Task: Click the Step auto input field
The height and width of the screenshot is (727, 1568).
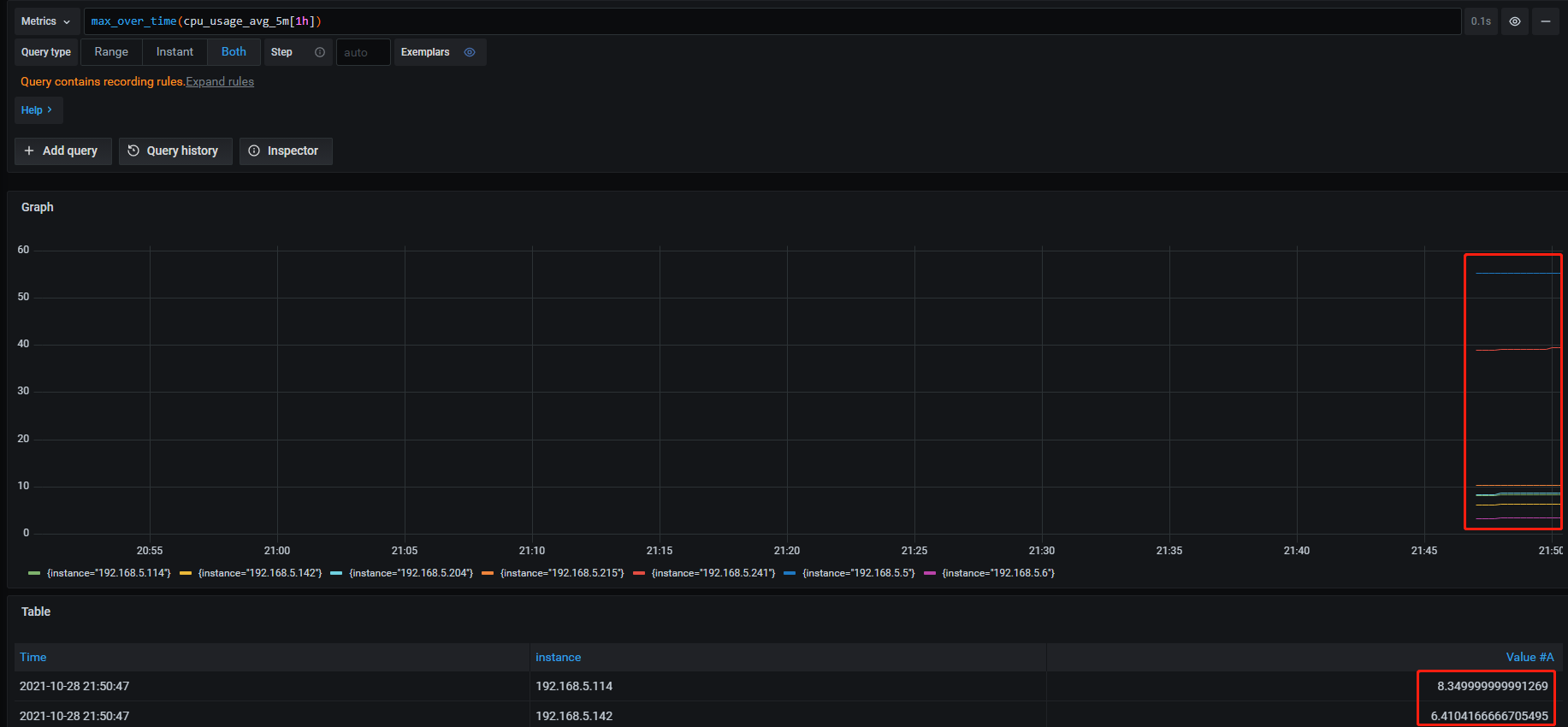Action: coord(363,52)
